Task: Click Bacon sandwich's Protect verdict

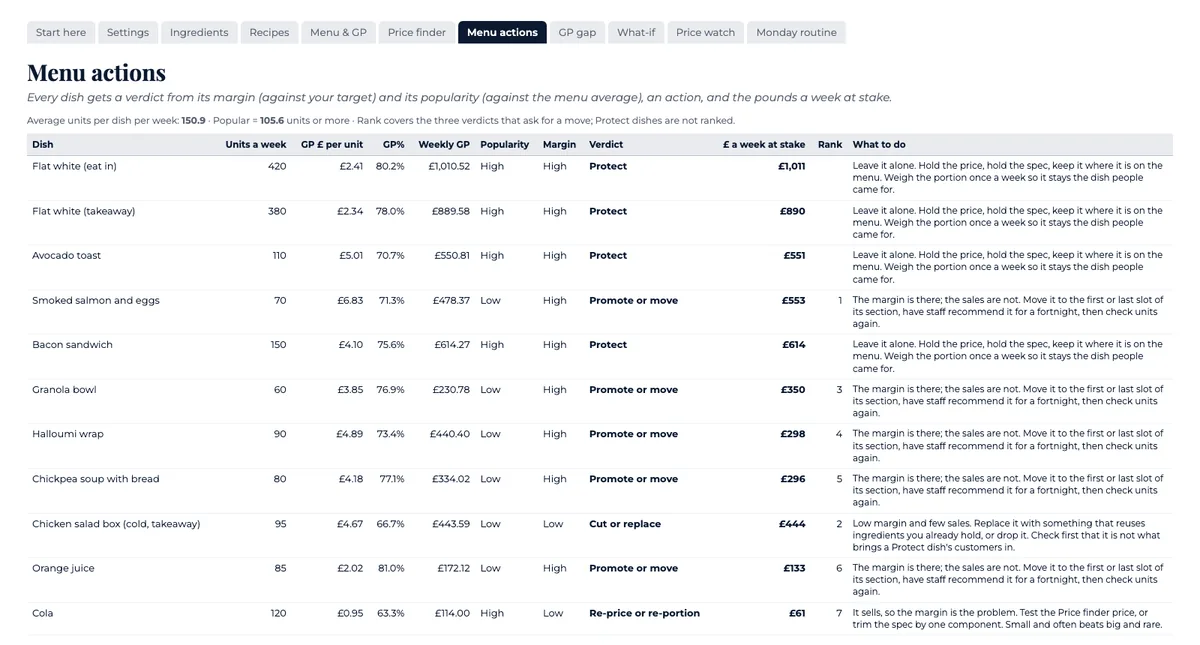Action: pos(608,344)
